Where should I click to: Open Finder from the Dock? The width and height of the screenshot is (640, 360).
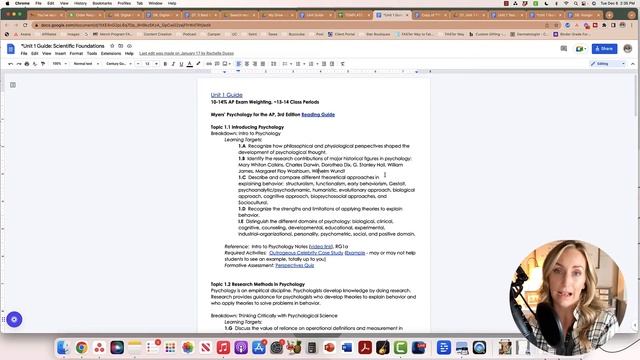coord(63,347)
